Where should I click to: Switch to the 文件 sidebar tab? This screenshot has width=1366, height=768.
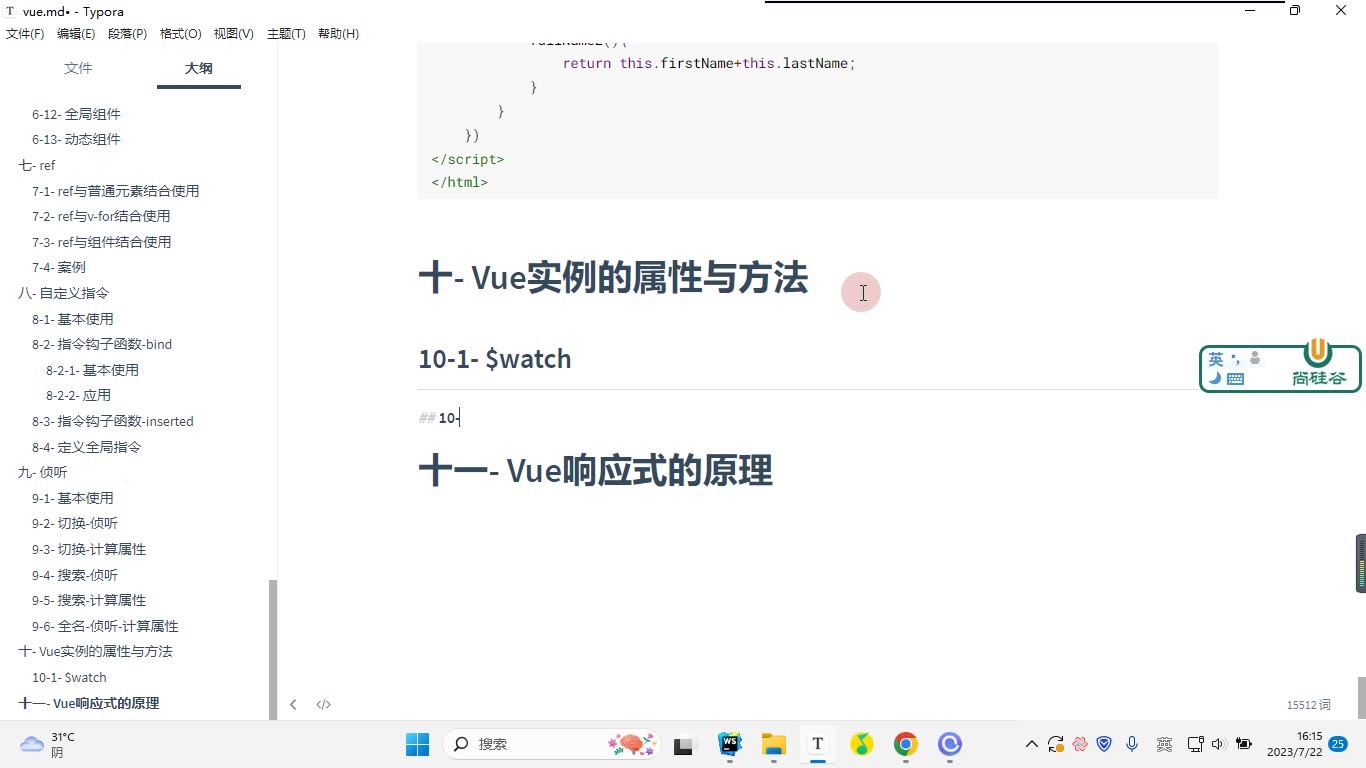pos(78,68)
